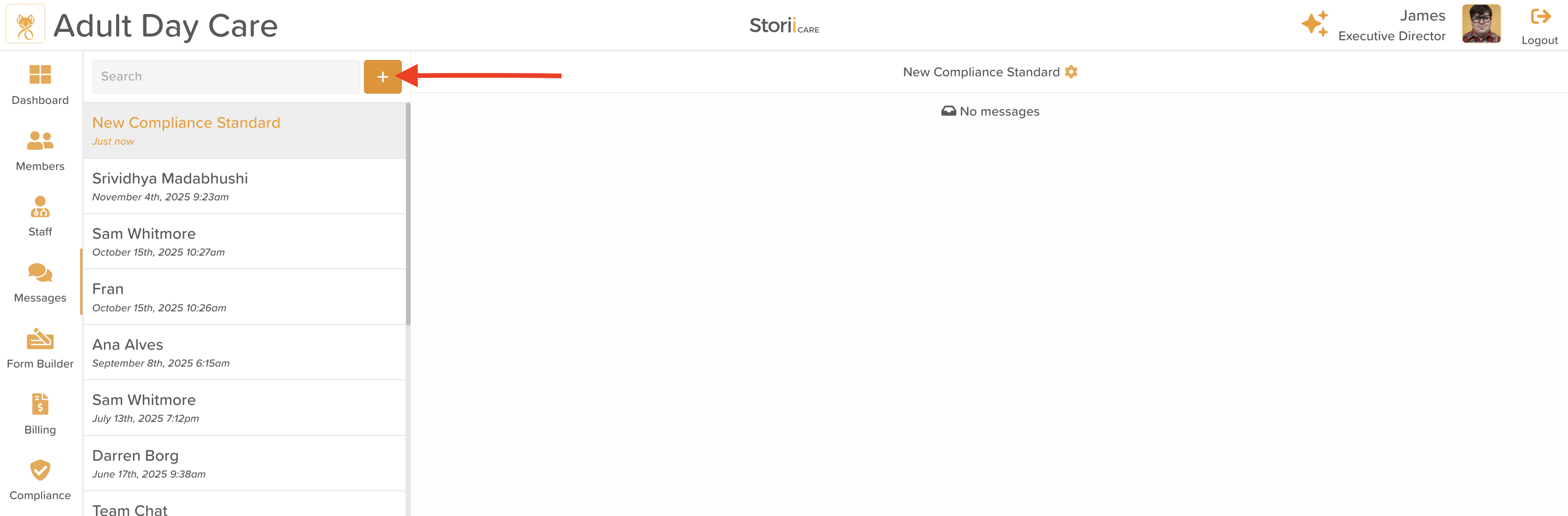This screenshot has height=516, width=1568.
Task: Open the Ana Alves conversation
Action: 244,352
